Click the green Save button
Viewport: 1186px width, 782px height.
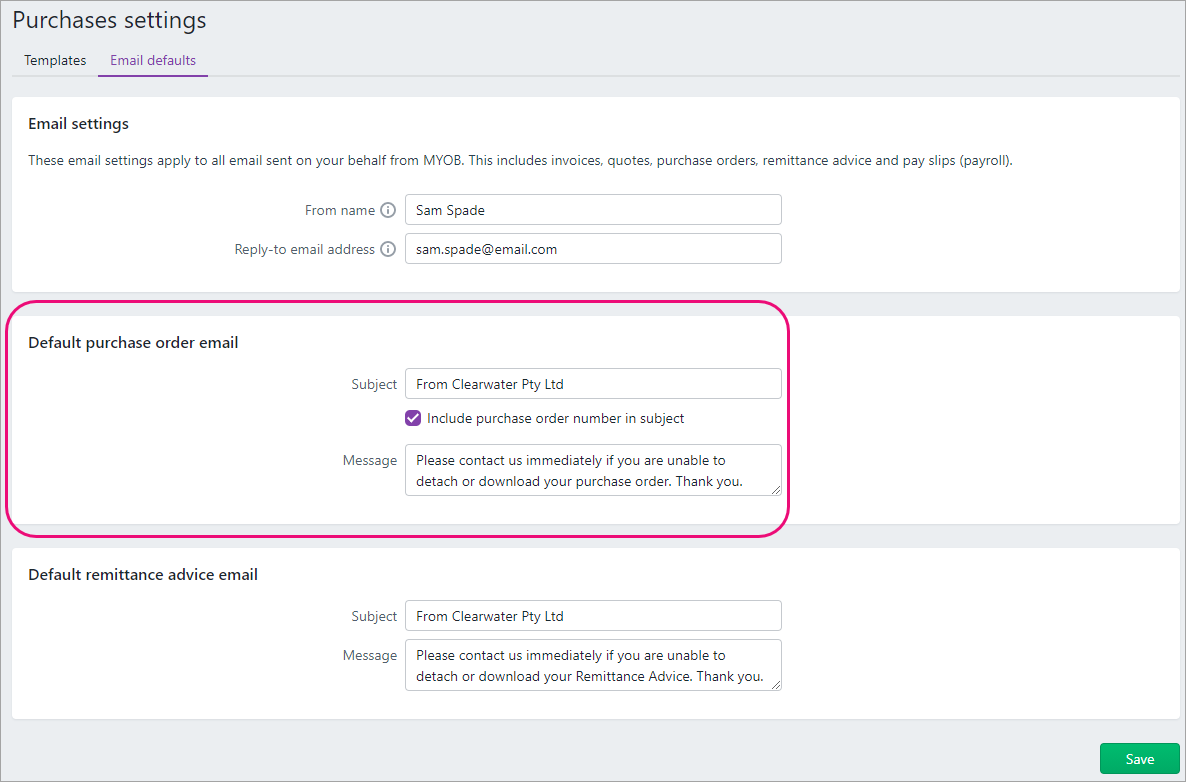pyautogui.click(x=1139, y=759)
